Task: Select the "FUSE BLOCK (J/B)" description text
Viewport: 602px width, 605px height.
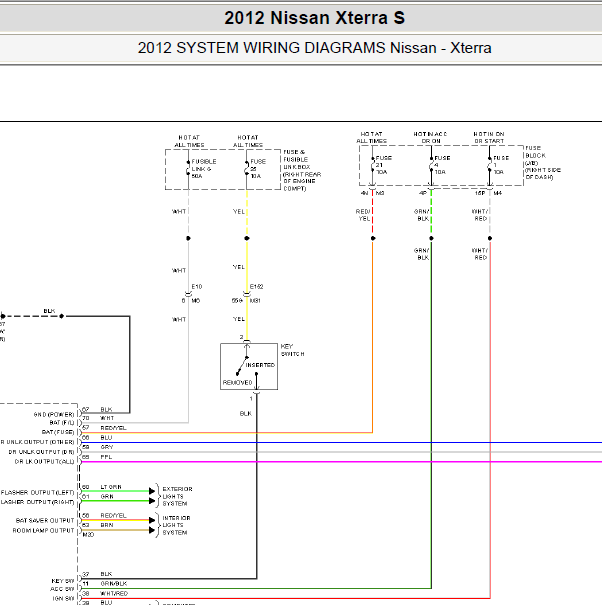Action: tap(543, 163)
